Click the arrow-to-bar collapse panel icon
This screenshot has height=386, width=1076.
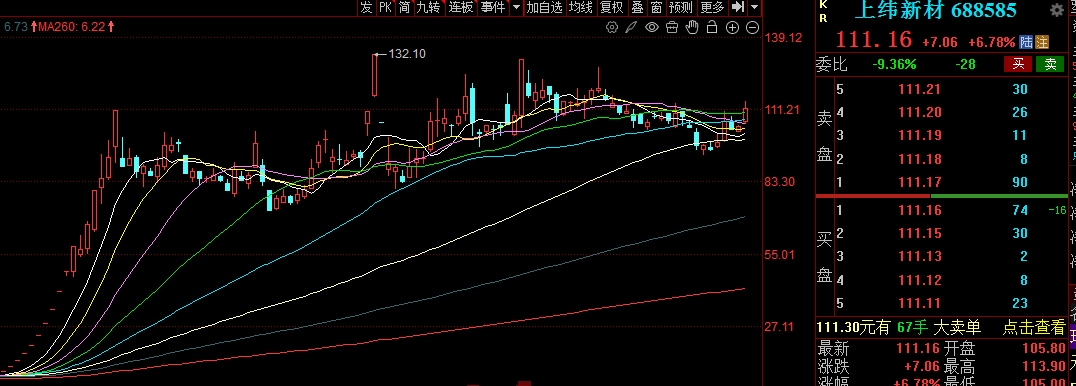click(738, 8)
